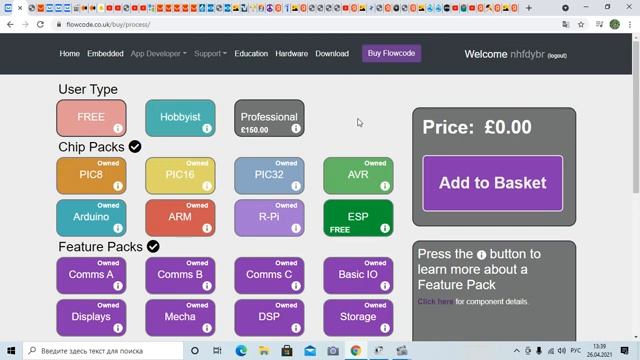The height and width of the screenshot is (360, 640).
Task: View info for Storage feature pack
Action: pos(385,328)
